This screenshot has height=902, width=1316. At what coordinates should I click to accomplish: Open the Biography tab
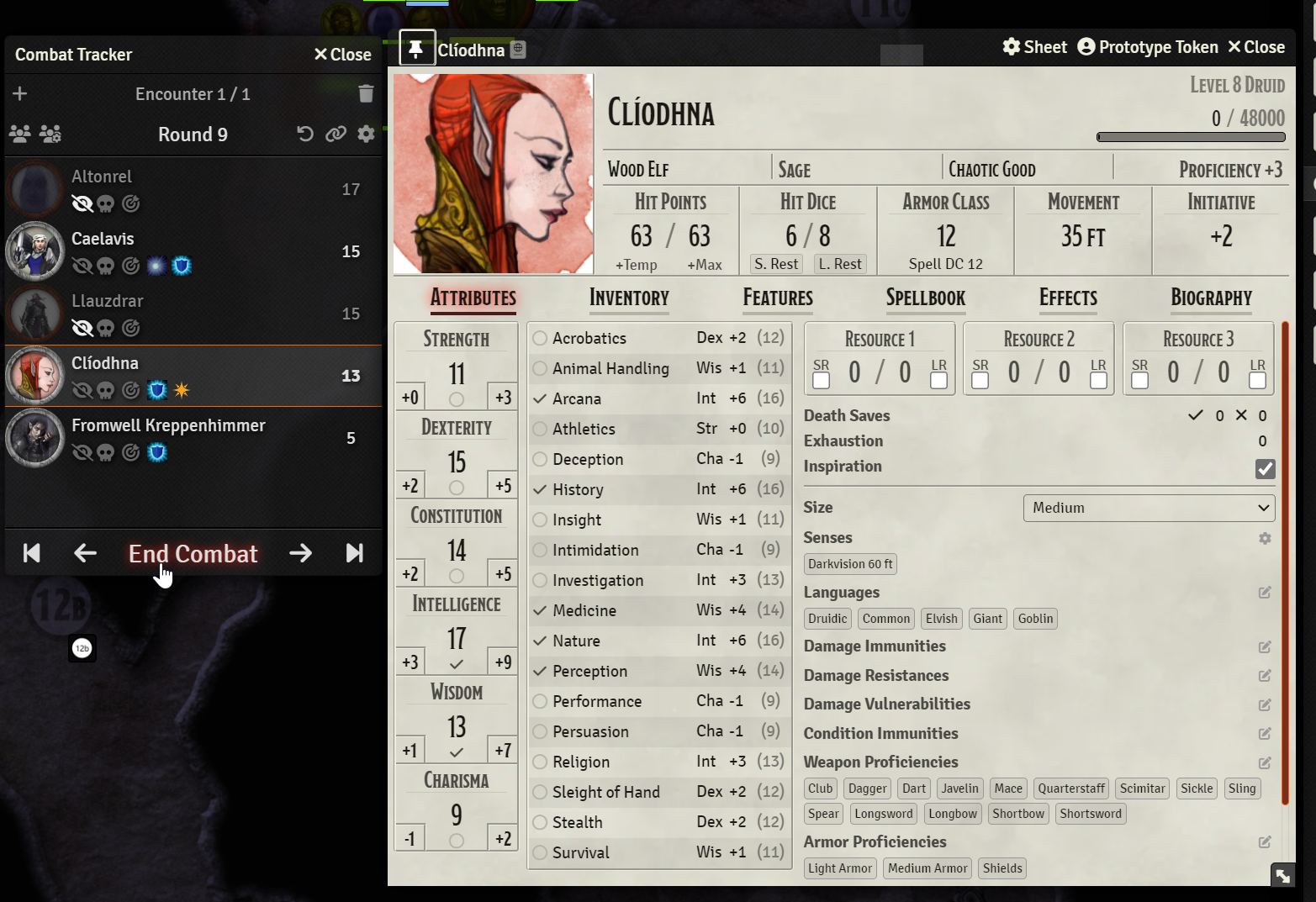tap(1211, 298)
